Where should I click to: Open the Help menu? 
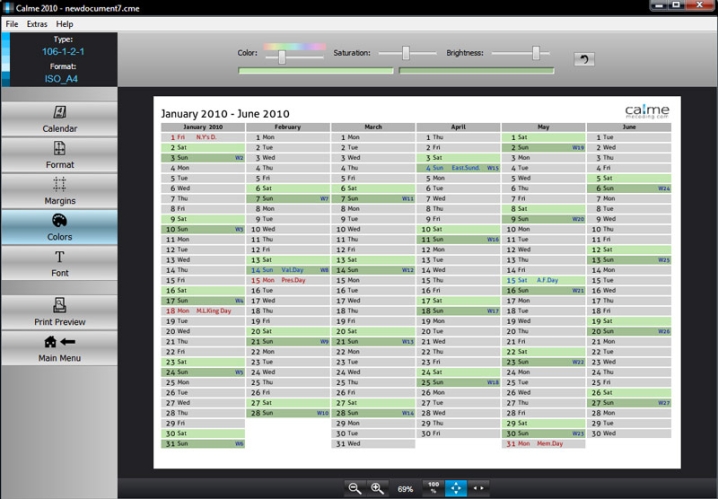coord(65,23)
